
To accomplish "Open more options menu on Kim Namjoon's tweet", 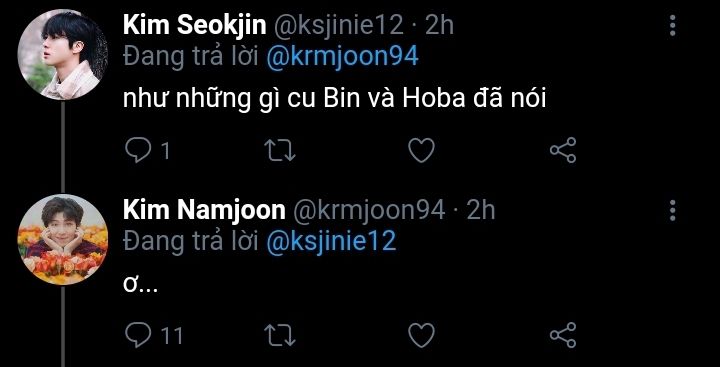I will tap(673, 210).
